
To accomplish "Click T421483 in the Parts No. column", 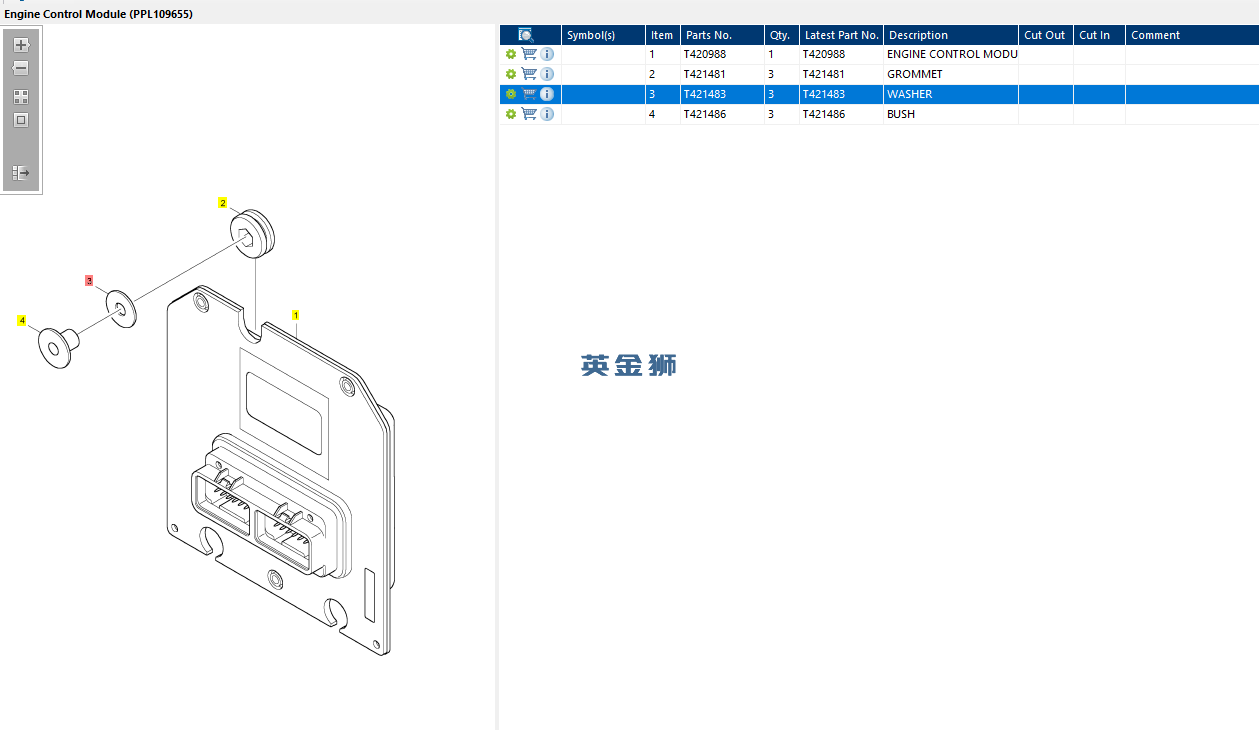I will tap(705, 94).
